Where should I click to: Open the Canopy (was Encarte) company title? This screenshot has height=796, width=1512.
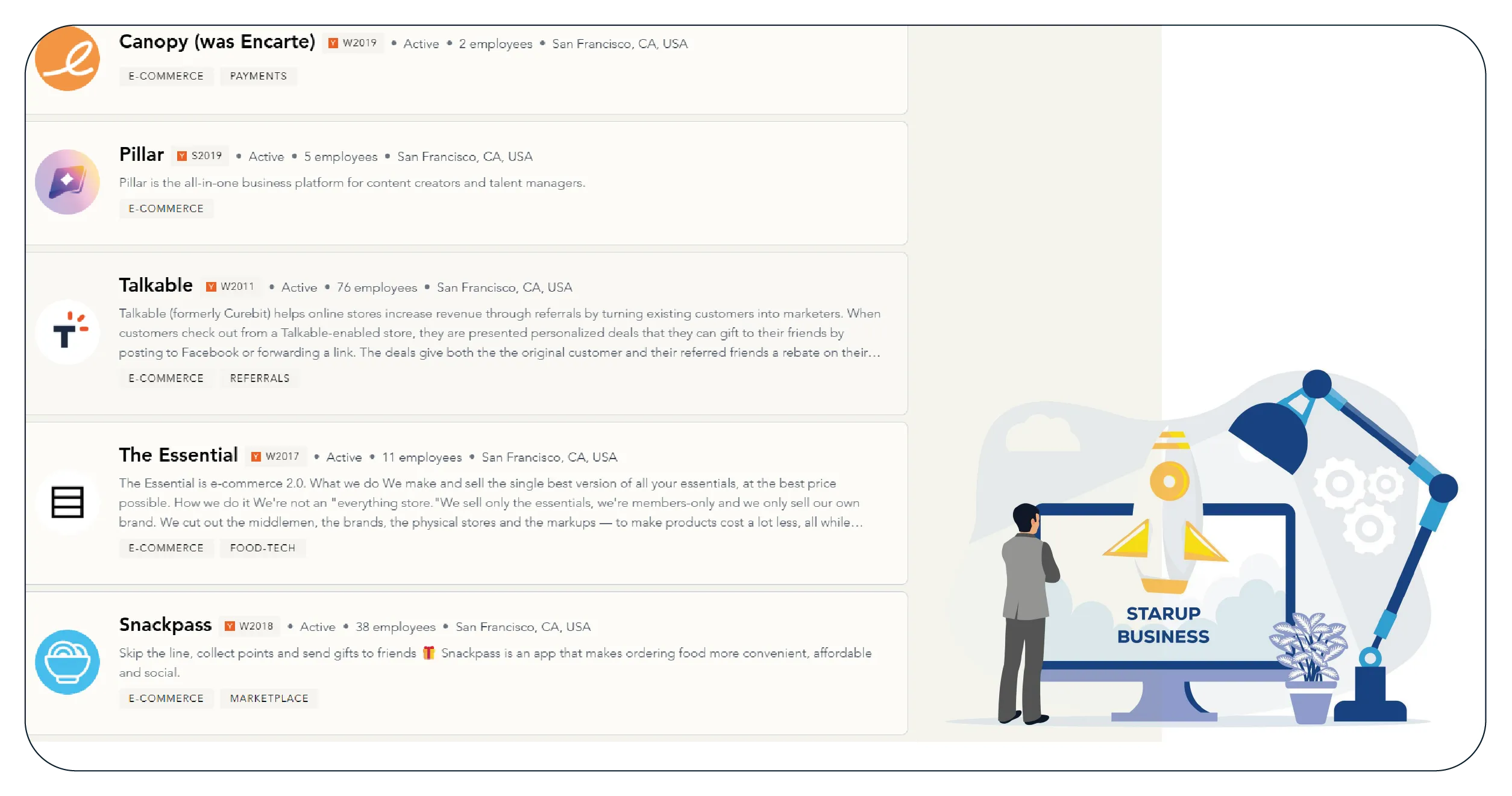pyautogui.click(x=217, y=42)
